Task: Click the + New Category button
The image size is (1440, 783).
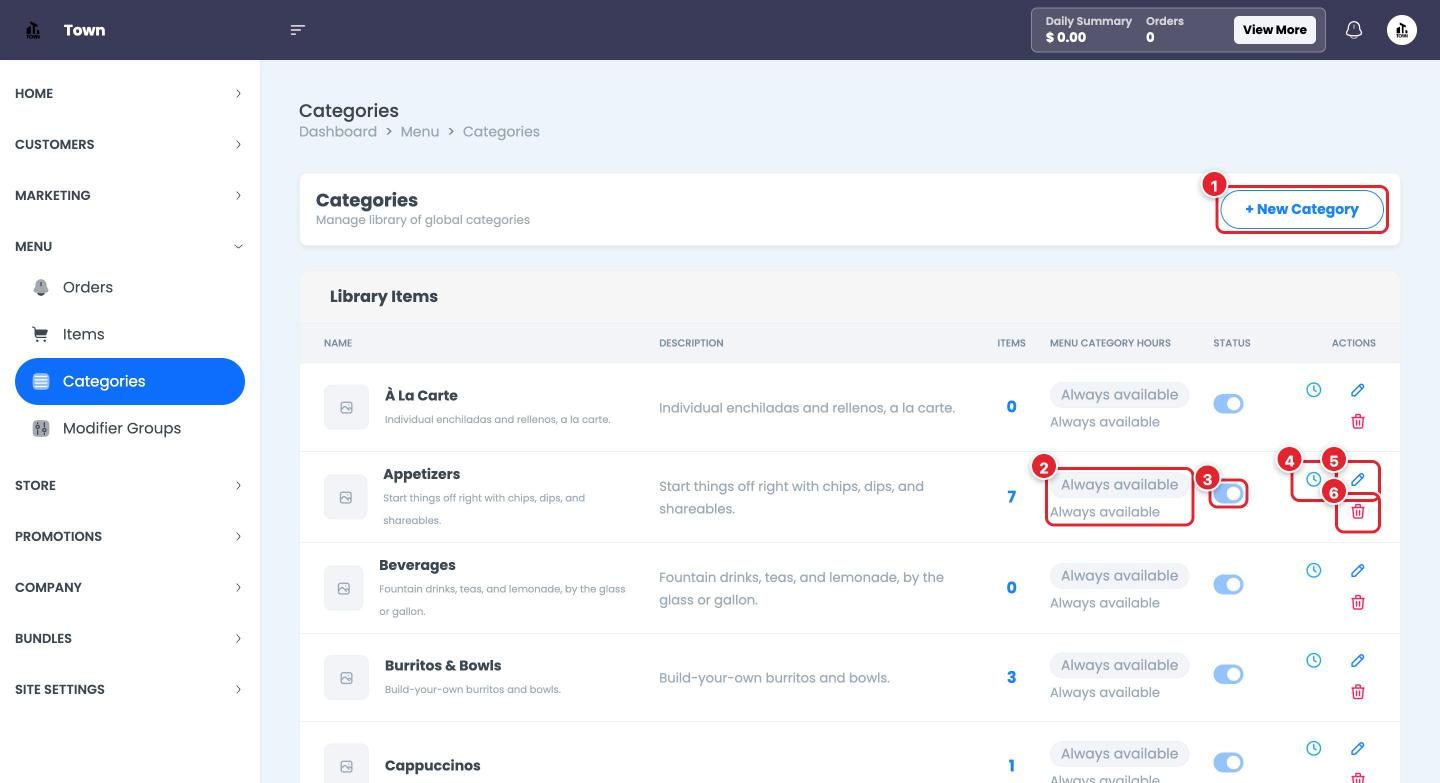Action: pos(1302,209)
